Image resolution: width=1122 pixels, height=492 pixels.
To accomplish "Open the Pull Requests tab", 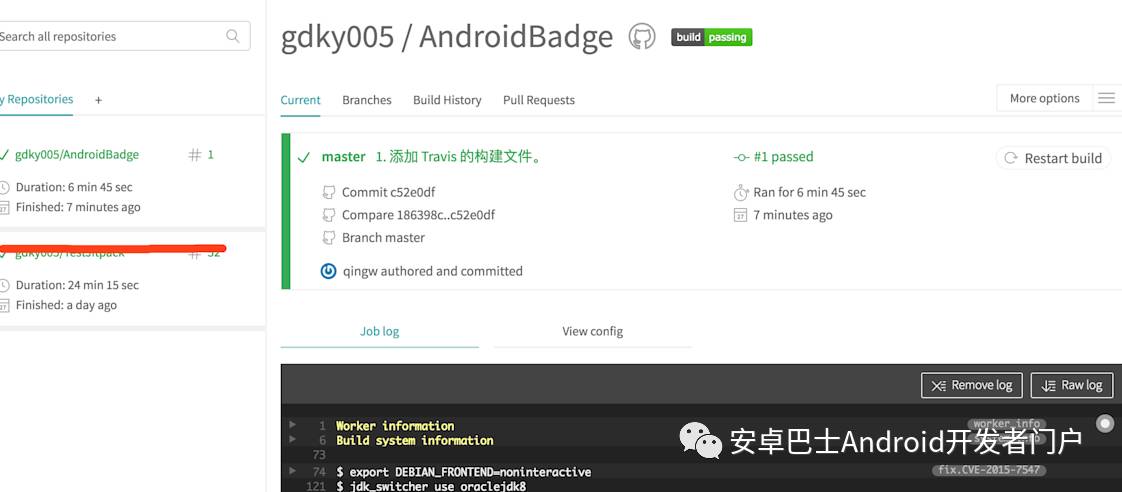I will tap(539, 100).
